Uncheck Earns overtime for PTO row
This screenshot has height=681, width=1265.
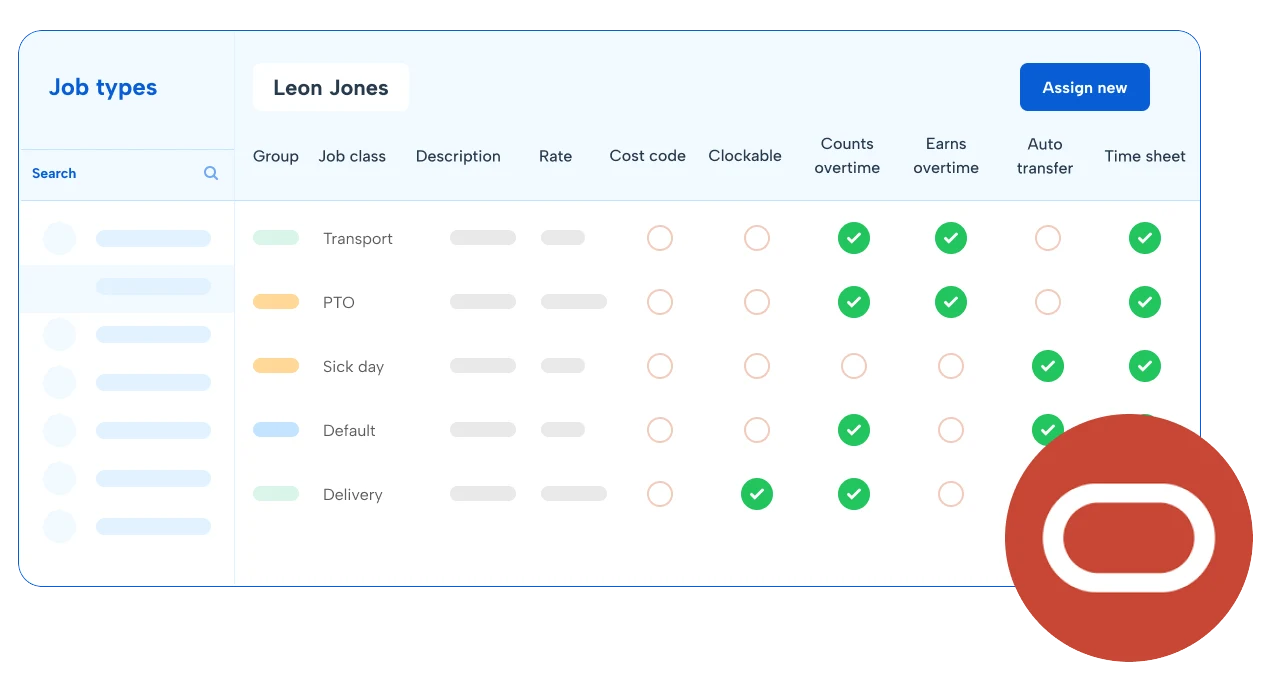click(x=951, y=302)
